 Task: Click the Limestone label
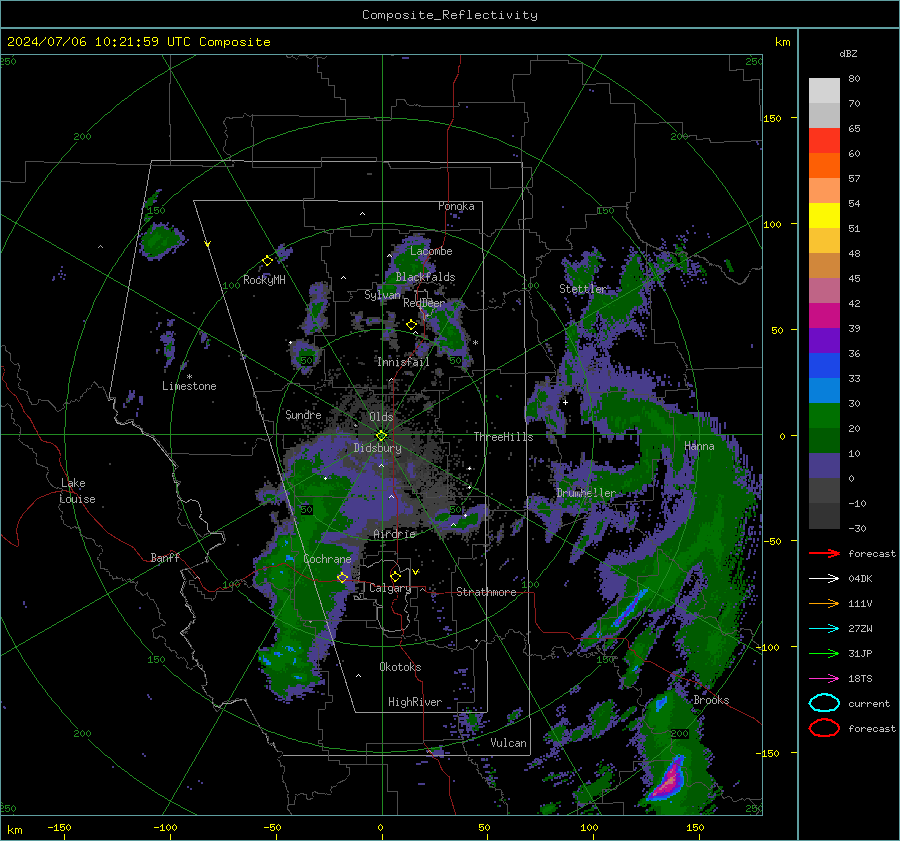point(189,386)
